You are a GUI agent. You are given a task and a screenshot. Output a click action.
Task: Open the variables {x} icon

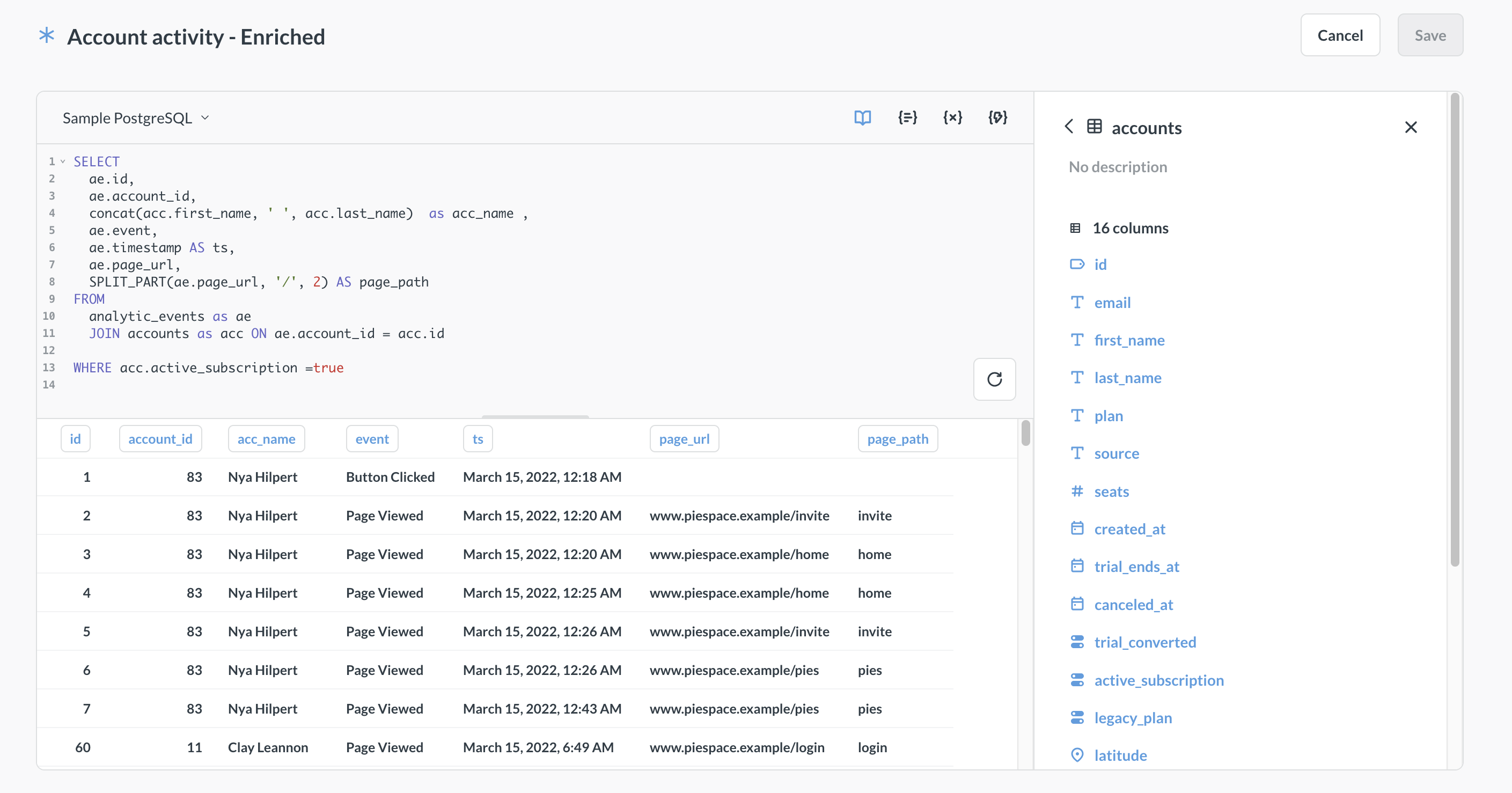pos(952,118)
